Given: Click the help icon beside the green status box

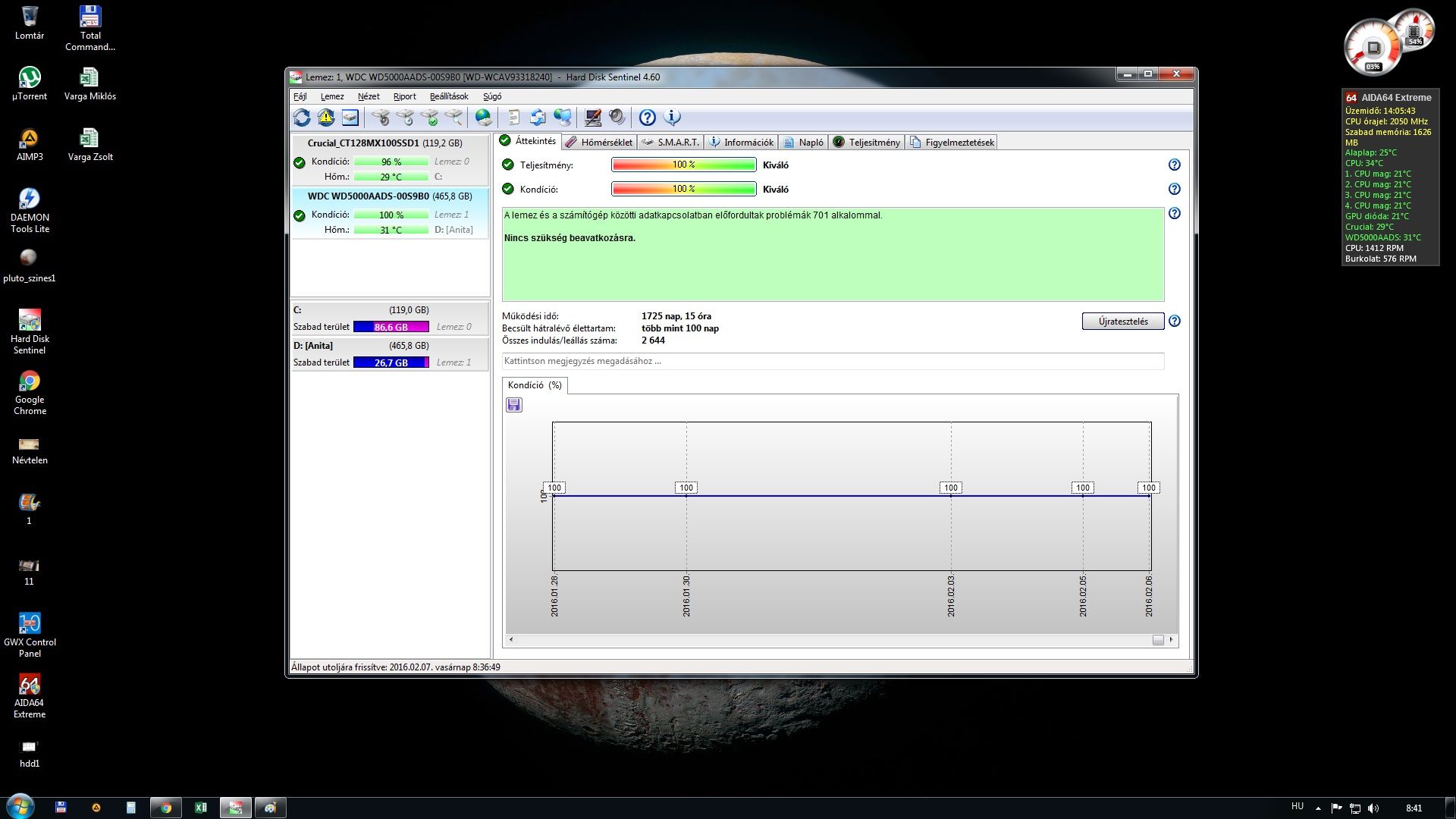Looking at the screenshot, I should (1174, 213).
